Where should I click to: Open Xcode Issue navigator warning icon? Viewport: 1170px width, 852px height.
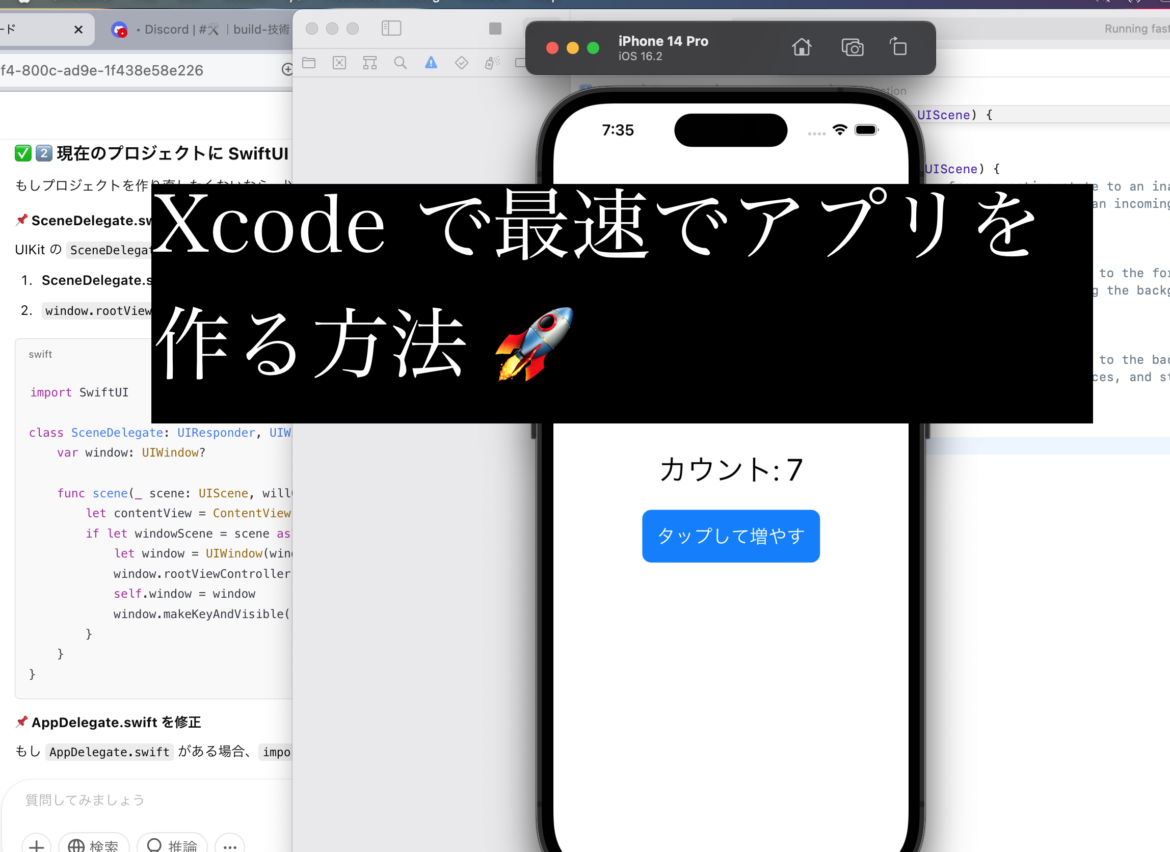431,63
